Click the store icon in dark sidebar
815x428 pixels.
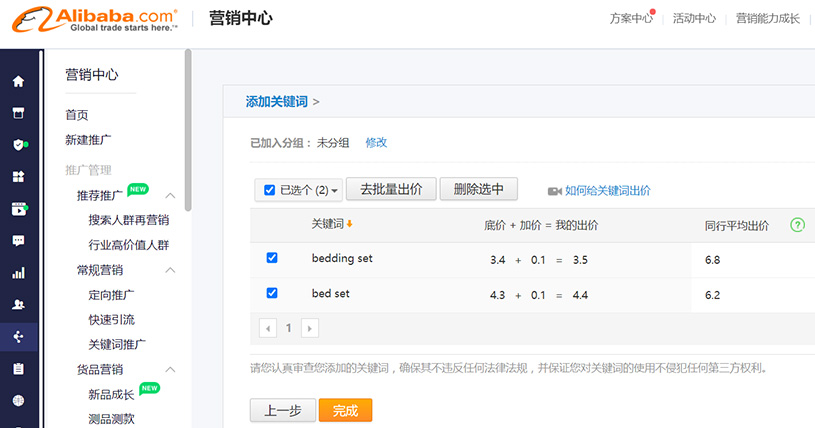[x=18, y=113]
